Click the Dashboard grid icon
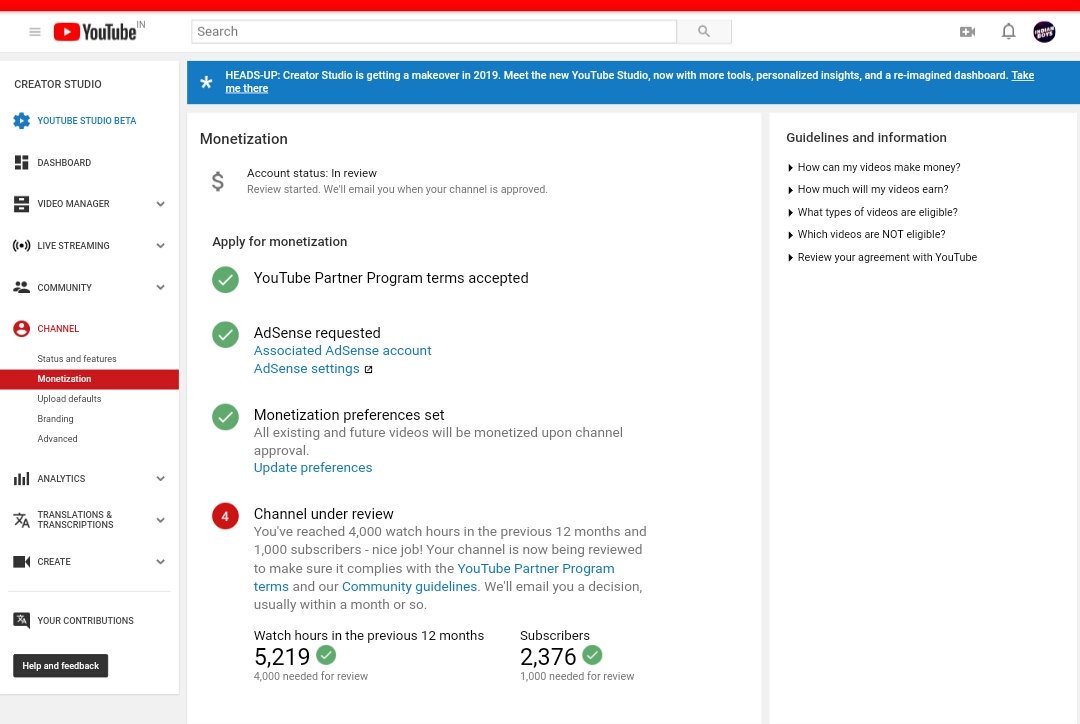 tap(21, 163)
